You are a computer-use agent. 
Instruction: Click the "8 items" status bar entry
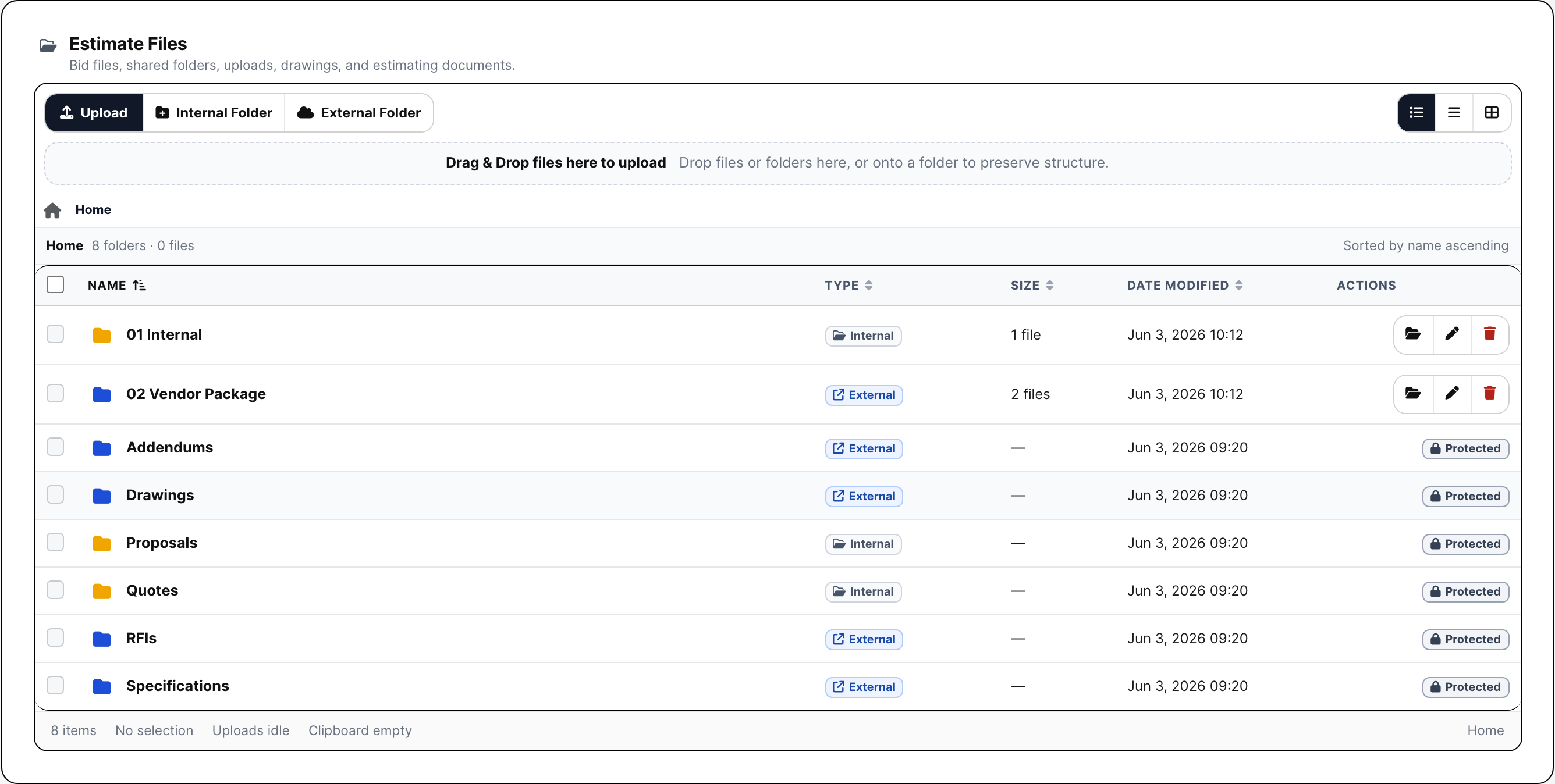click(74, 730)
